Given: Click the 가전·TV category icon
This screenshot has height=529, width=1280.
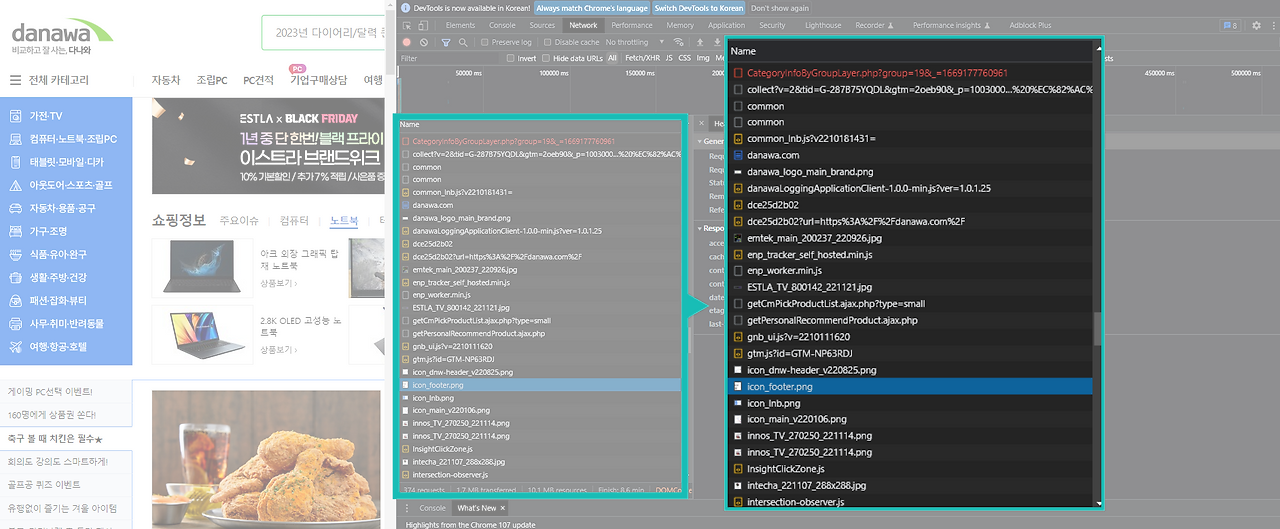Looking at the screenshot, I should (x=17, y=116).
